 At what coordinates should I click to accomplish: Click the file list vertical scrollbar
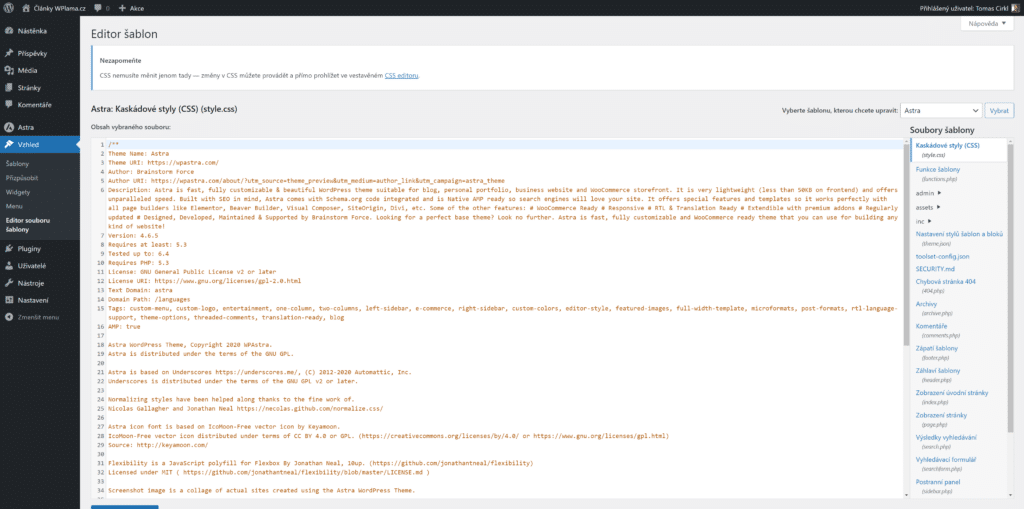tap(1012, 287)
